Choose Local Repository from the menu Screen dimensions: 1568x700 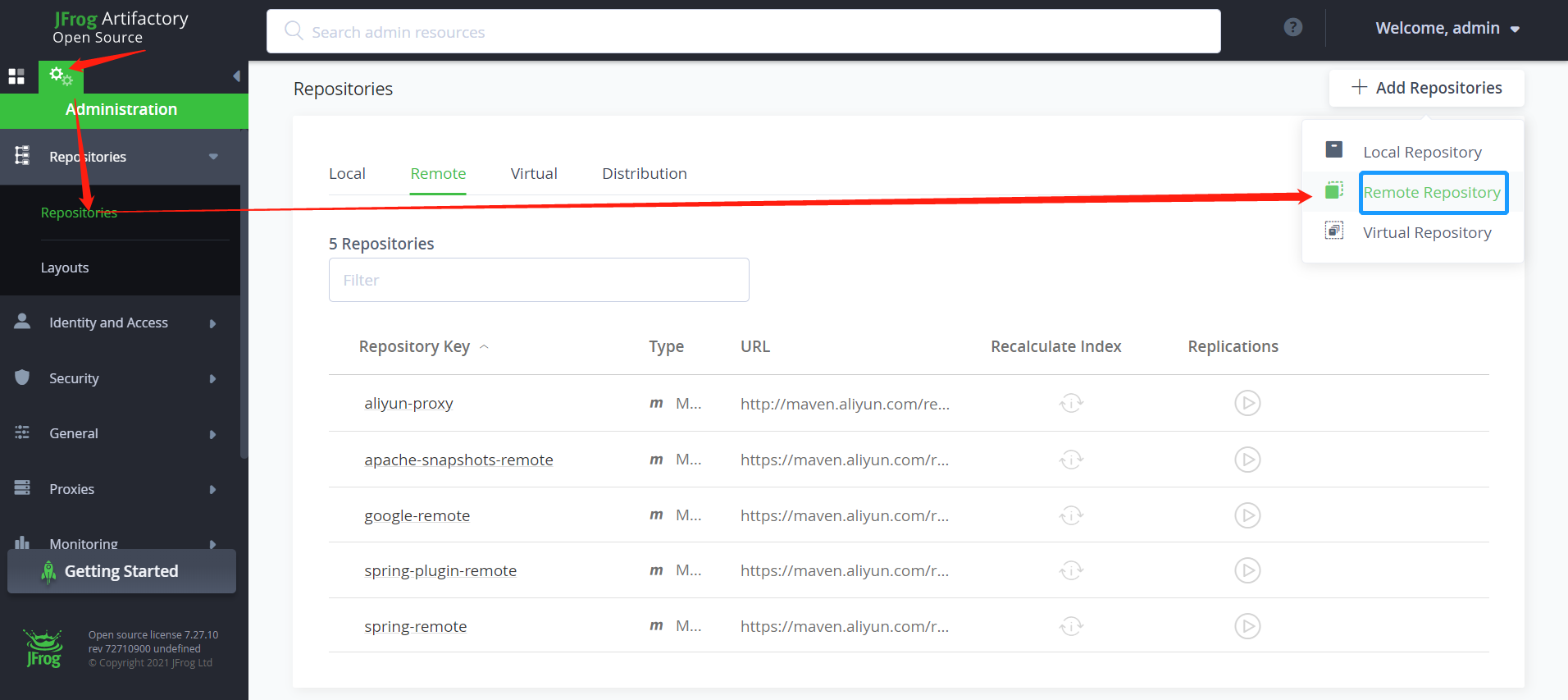(x=1422, y=152)
